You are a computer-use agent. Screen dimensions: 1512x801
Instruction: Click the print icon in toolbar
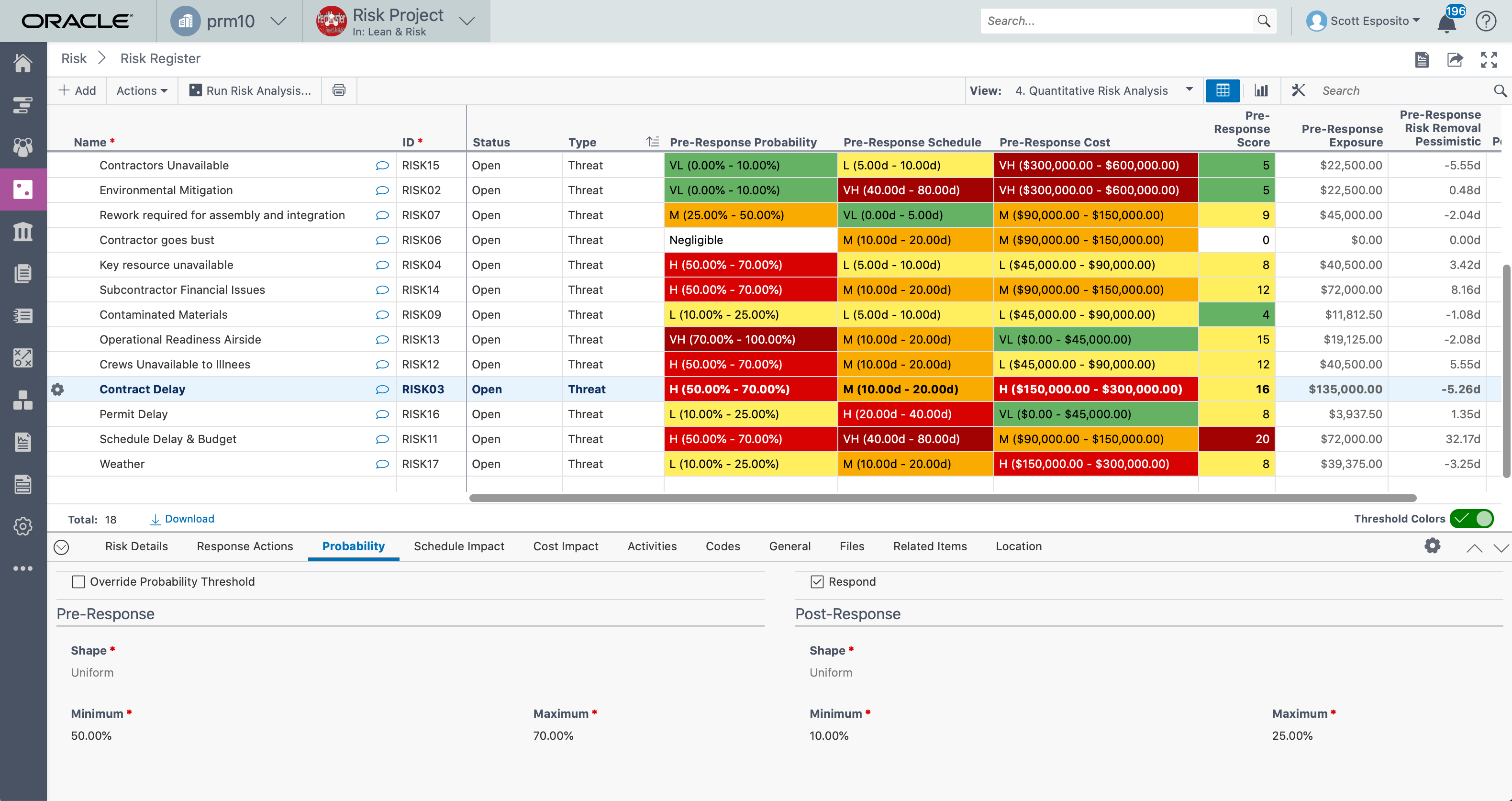click(x=339, y=90)
